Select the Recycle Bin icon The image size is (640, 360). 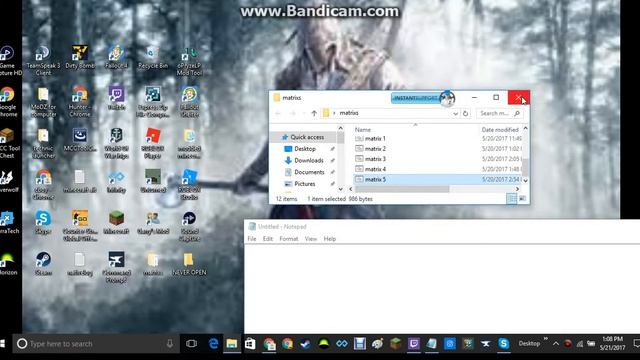153,57
